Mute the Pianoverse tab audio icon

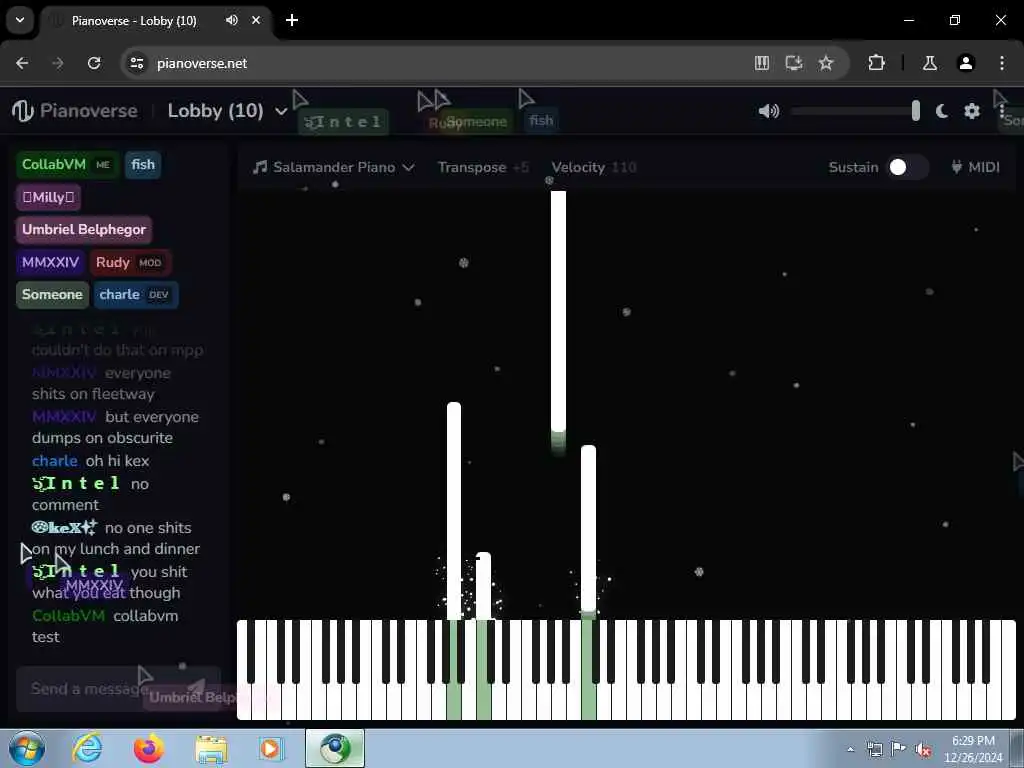pos(232,20)
